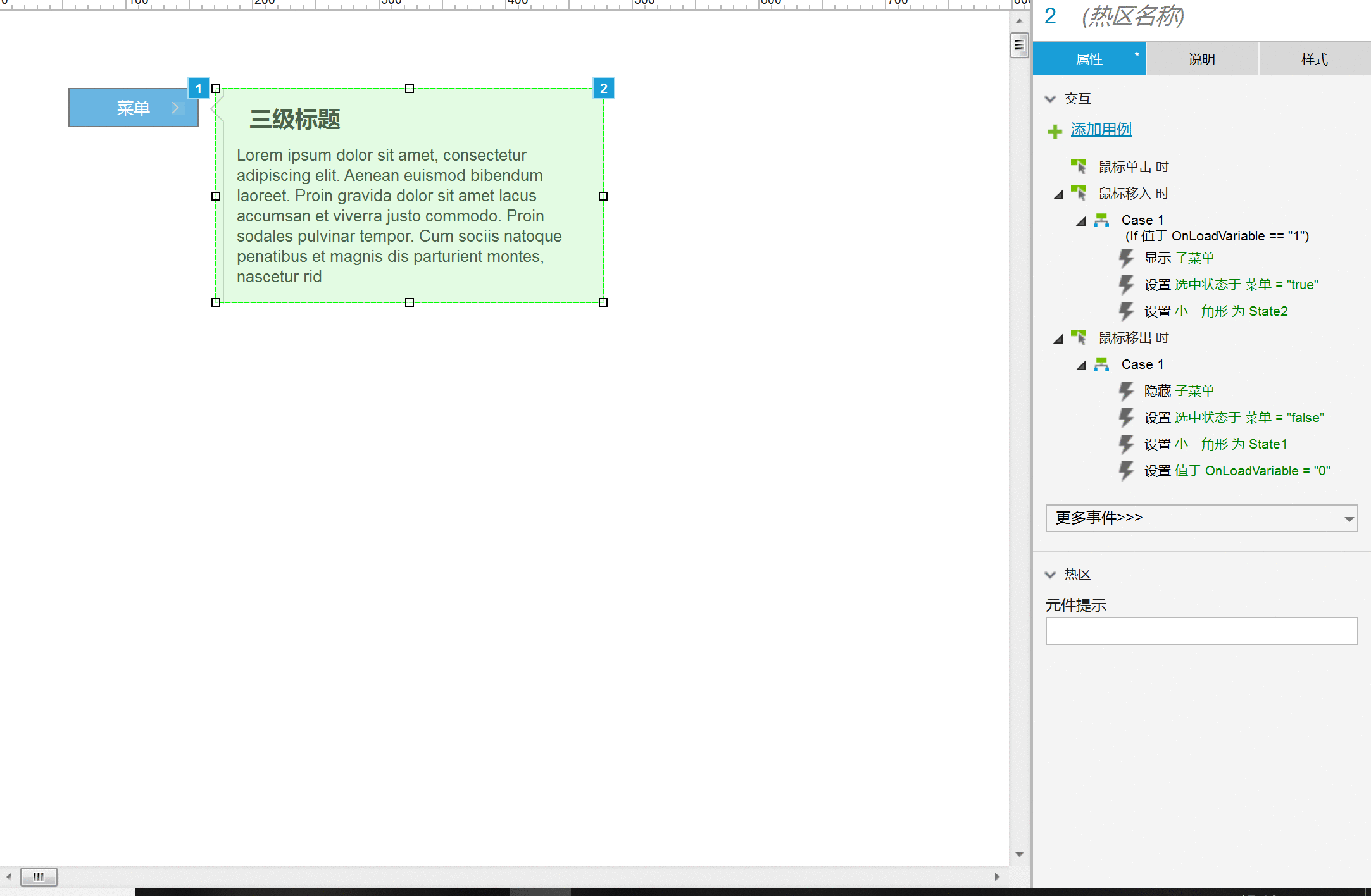Select Case 1 label under 鼠标移出 时

coord(1142,364)
